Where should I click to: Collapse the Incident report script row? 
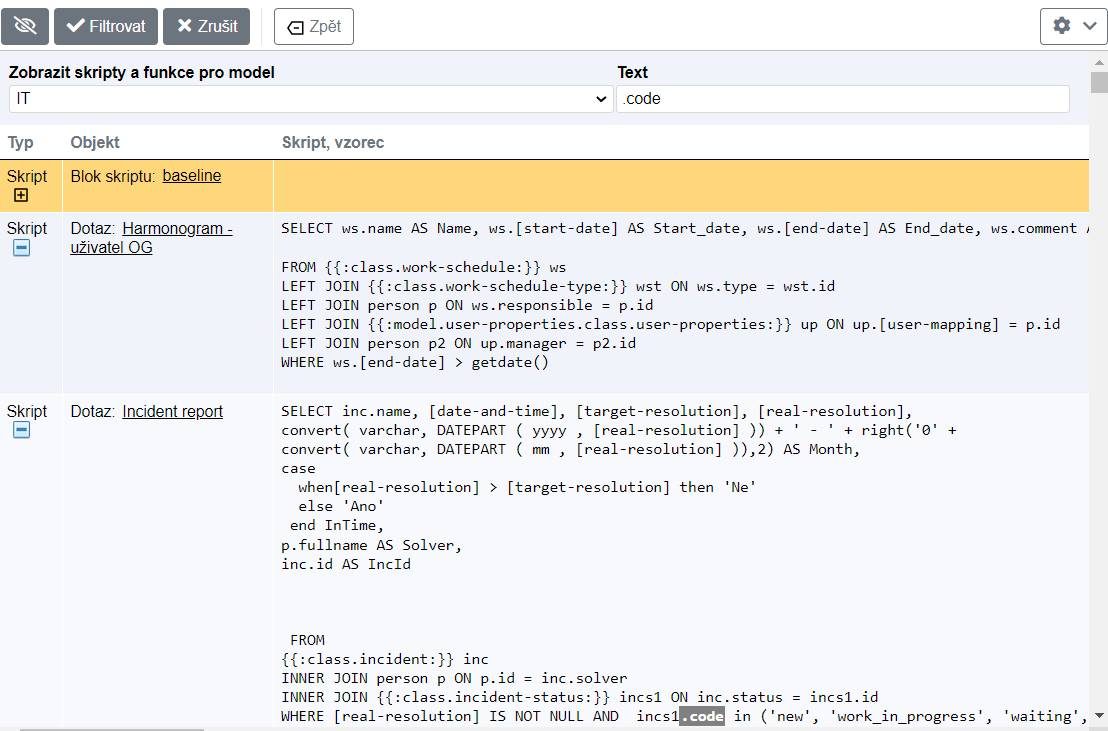tap(21, 430)
